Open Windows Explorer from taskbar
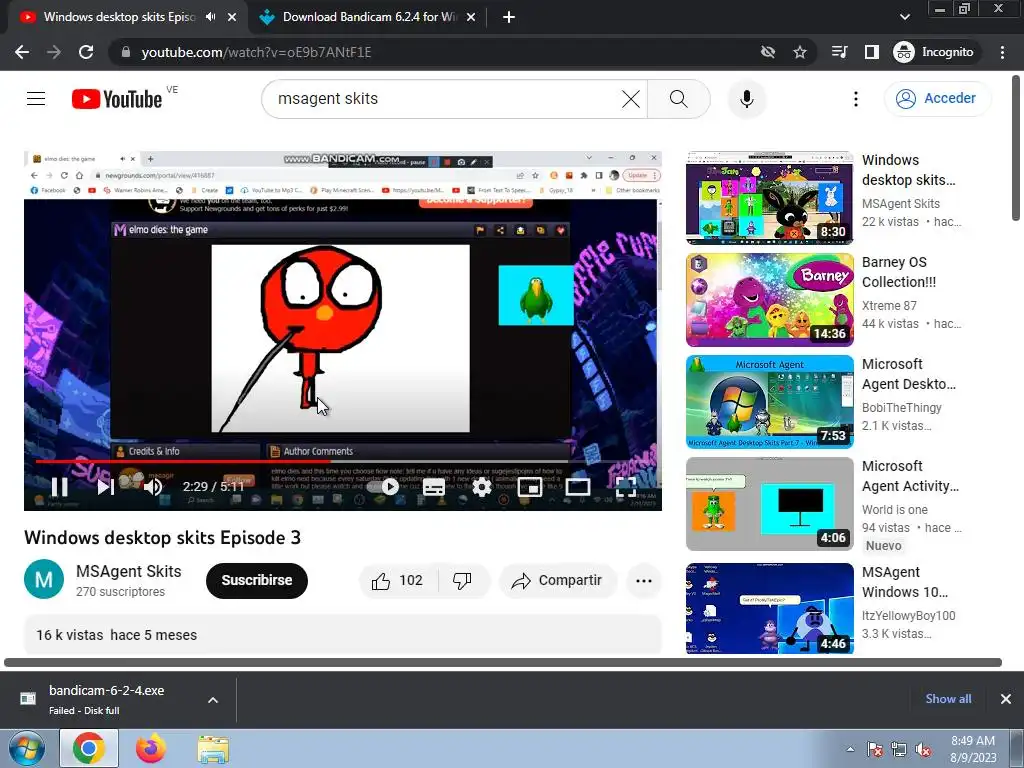This screenshot has width=1024, height=768. coord(213,750)
